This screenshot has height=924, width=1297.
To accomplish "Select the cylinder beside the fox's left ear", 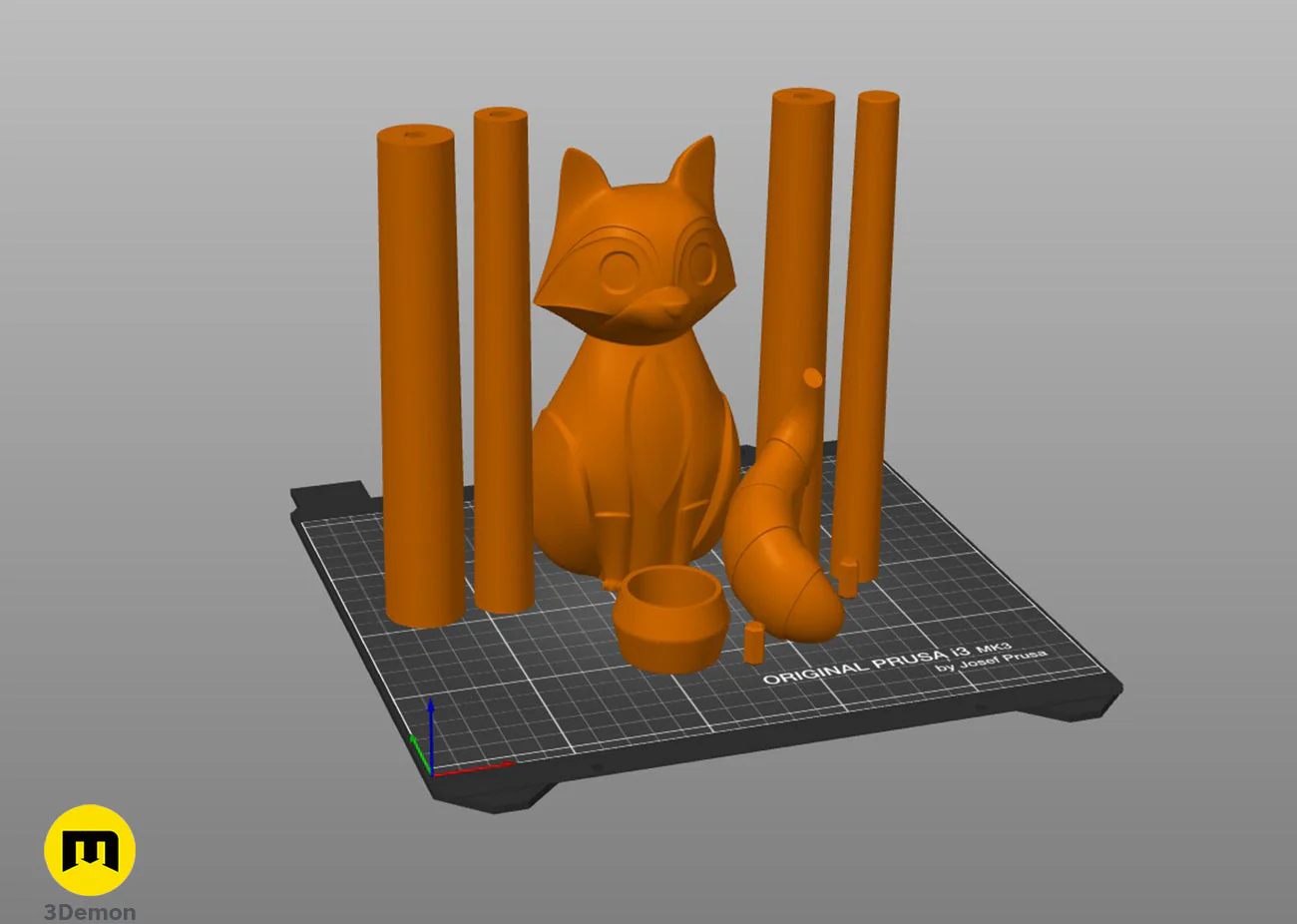I will (x=502, y=359).
